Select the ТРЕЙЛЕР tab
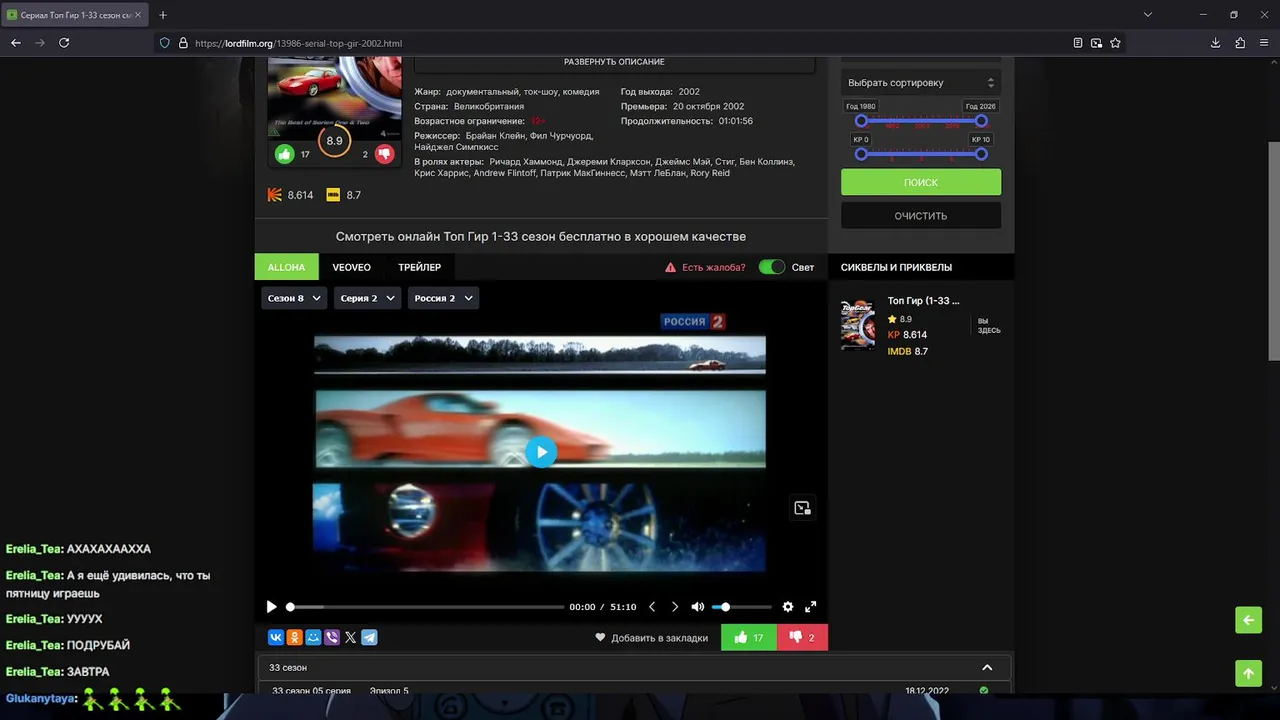This screenshot has height=720, width=1280. click(419, 267)
